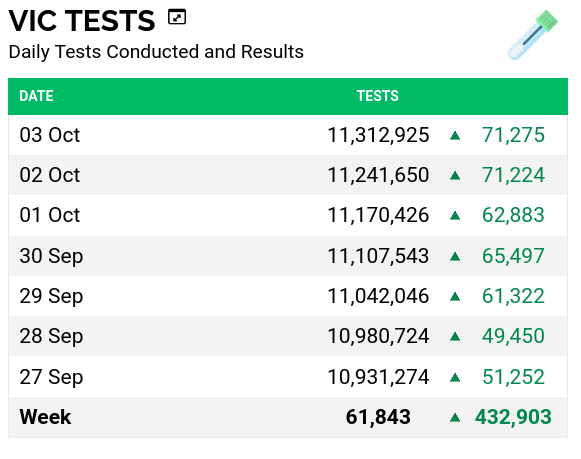Click the up arrow in the 27 Sep row
This screenshot has height=459, width=581.
pyautogui.click(x=455, y=377)
